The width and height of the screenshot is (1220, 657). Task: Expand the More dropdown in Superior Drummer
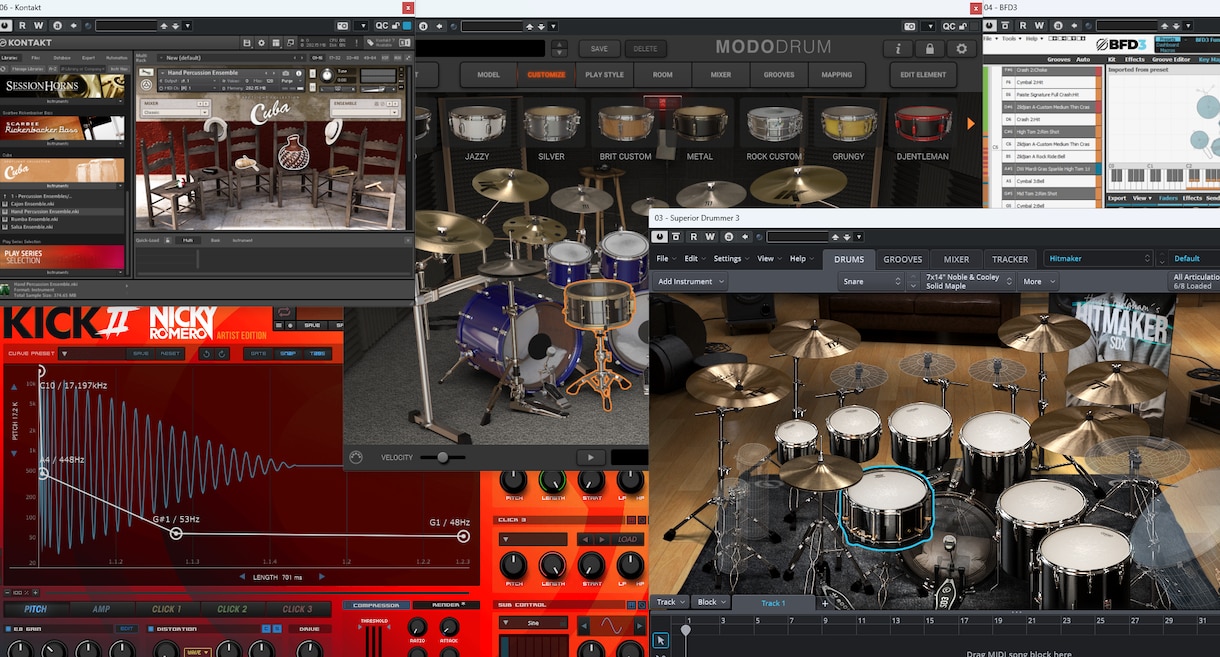click(x=1038, y=282)
